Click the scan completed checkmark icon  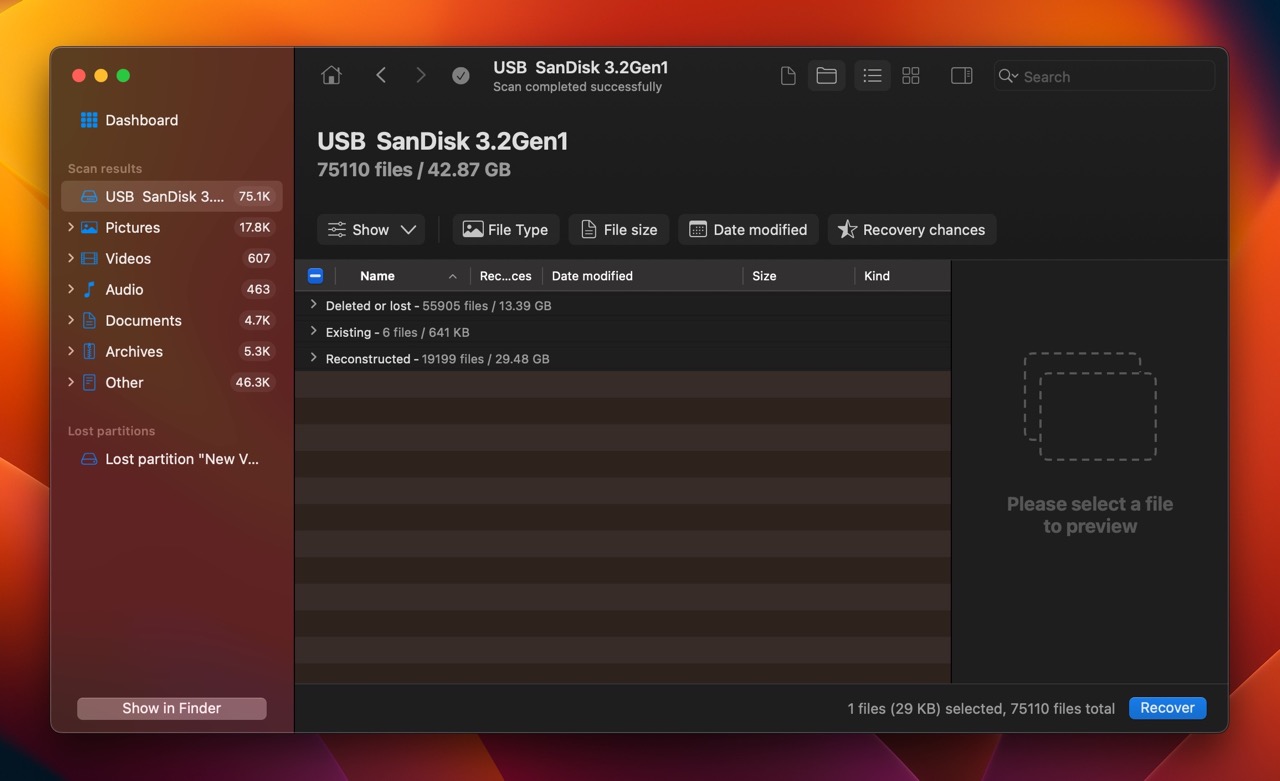pyautogui.click(x=461, y=76)
